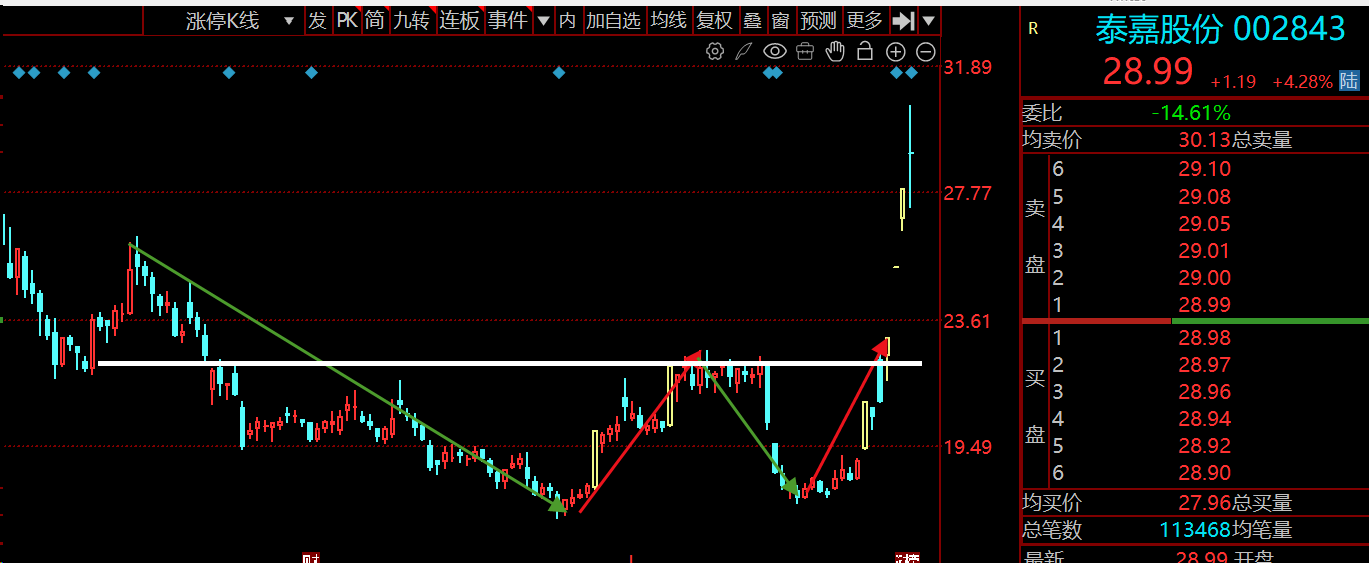
Task: Toggle the 均线 moving average display
Action: 669,20
